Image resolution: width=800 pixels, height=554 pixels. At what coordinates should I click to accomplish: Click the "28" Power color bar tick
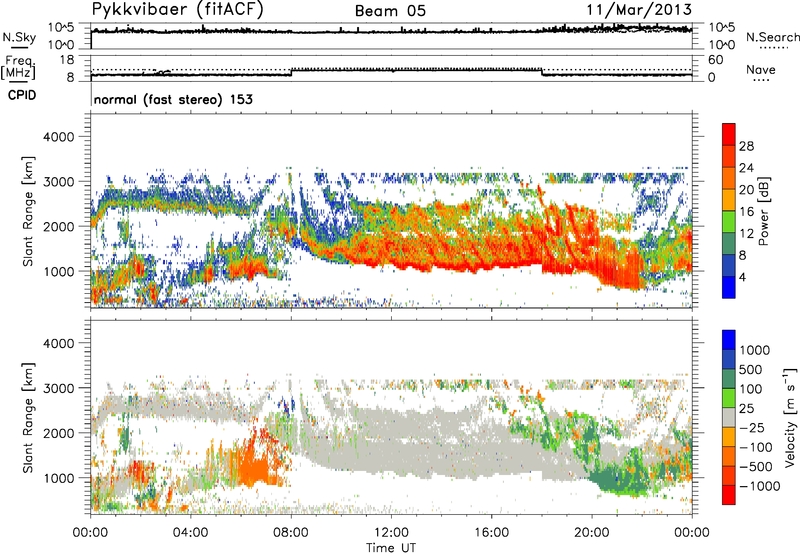pos(746,146)
